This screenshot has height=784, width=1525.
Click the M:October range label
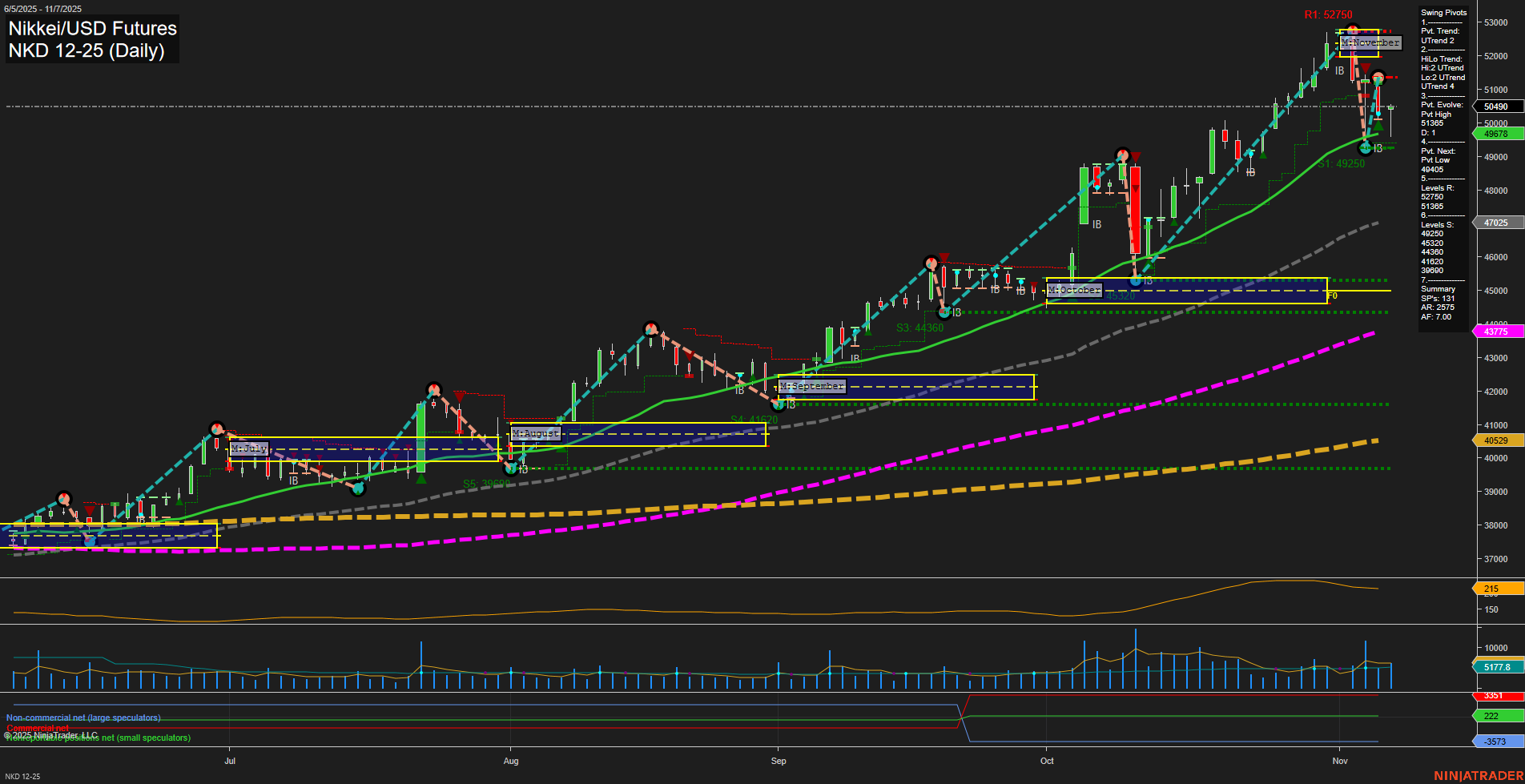(x=1073, y=290)
